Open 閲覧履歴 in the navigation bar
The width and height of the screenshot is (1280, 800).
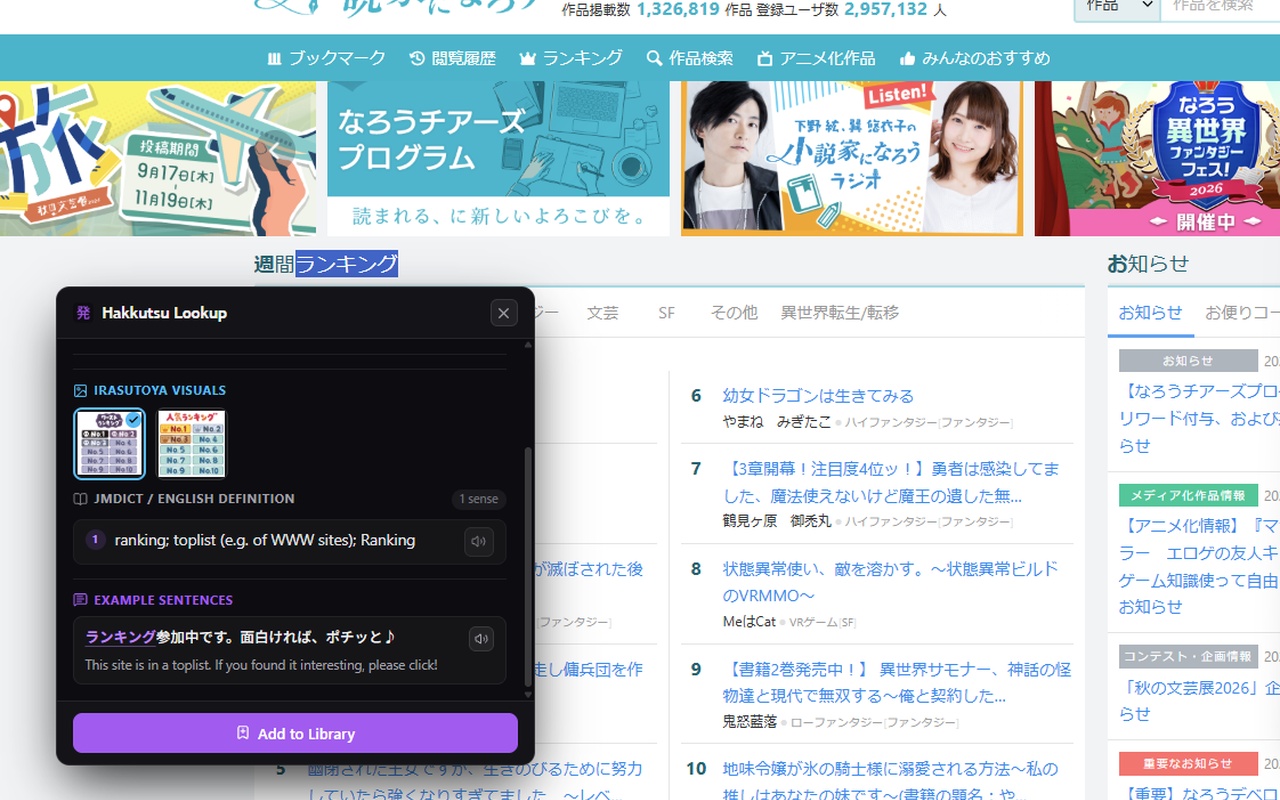coord(452,58)
